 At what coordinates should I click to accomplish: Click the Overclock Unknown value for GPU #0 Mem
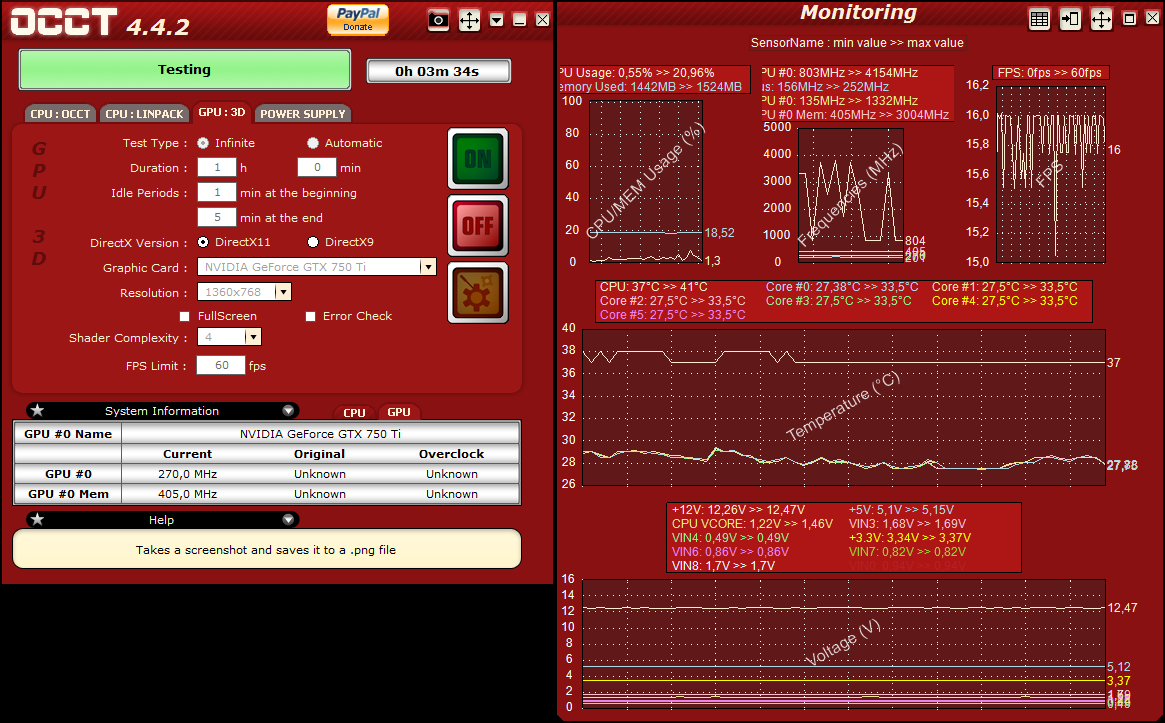coord(452,494)
